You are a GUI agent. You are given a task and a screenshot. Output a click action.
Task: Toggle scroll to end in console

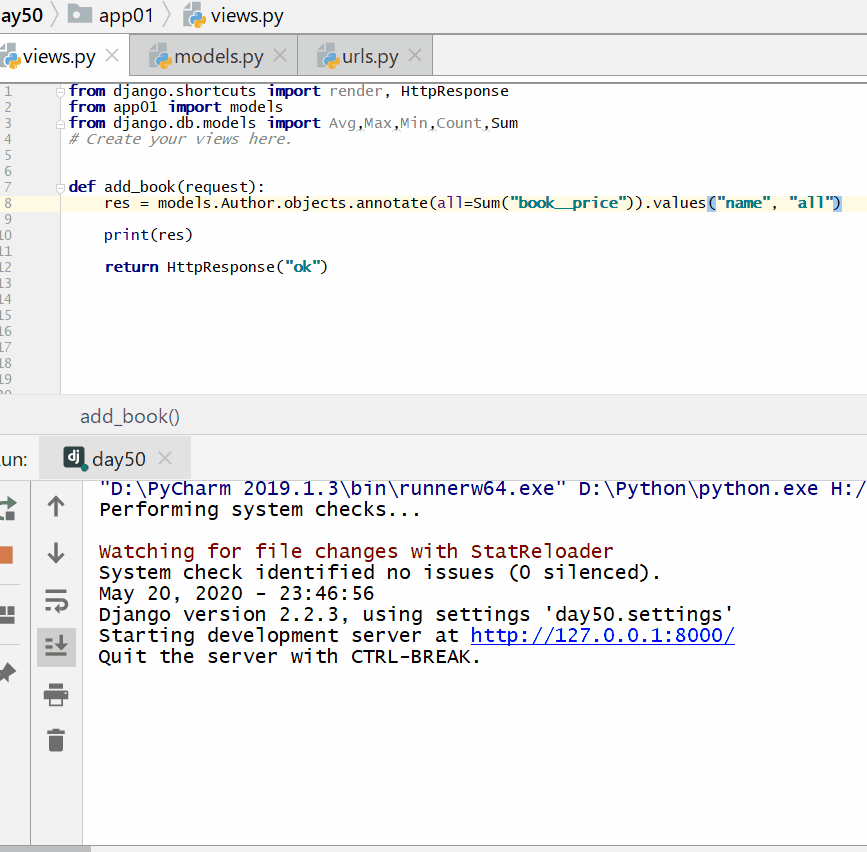(56, 646)
